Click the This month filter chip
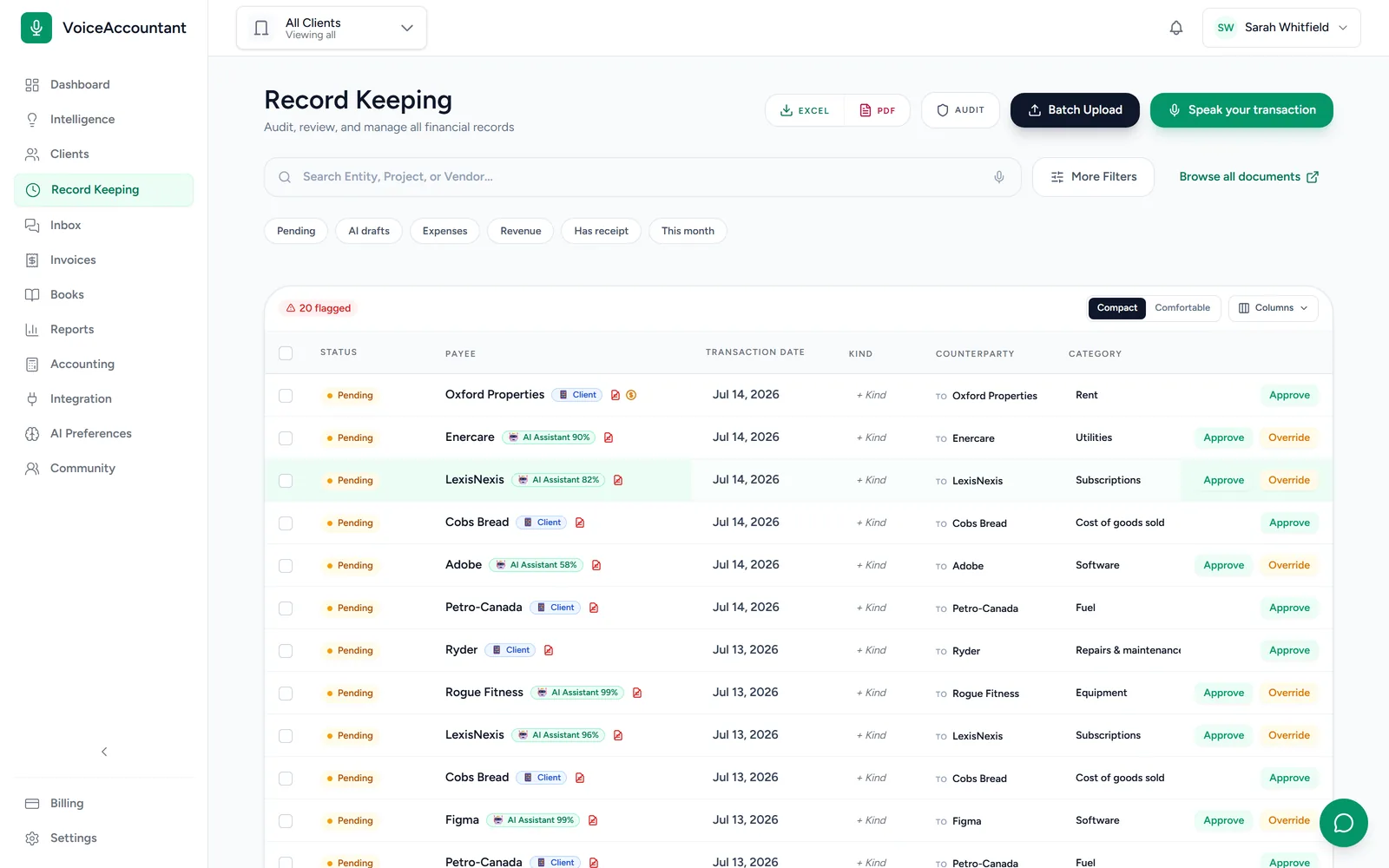Viewport: 1389px width, 868px height. tap(688, 231)
